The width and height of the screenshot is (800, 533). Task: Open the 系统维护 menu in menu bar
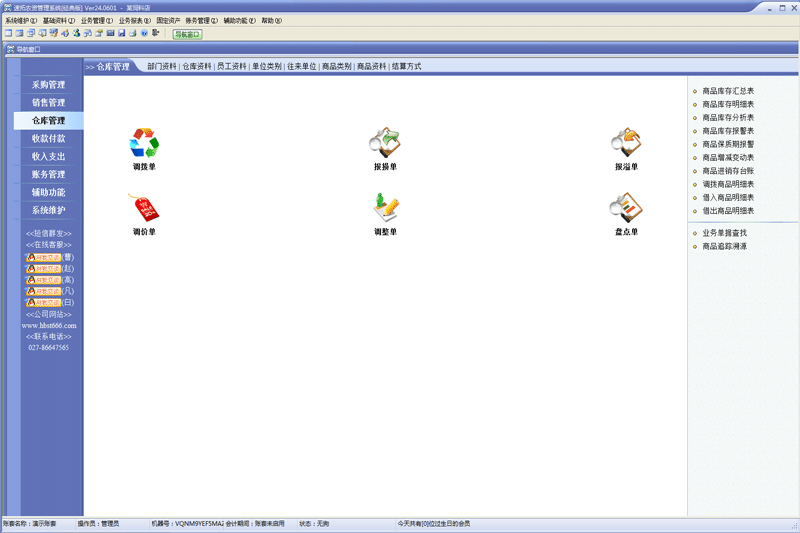[21, 21]
